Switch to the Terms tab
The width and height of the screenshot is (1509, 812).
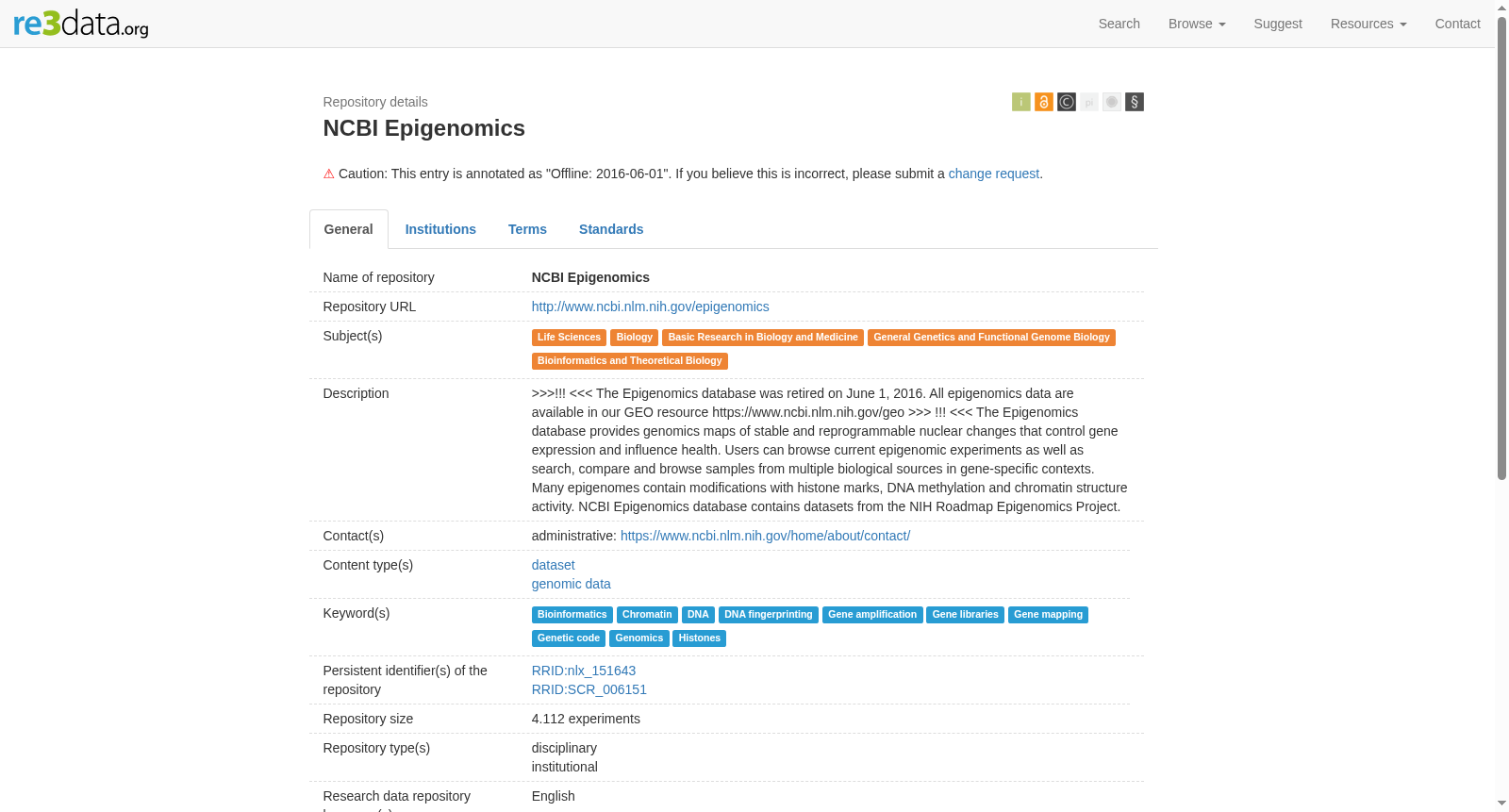pos(527,229)
